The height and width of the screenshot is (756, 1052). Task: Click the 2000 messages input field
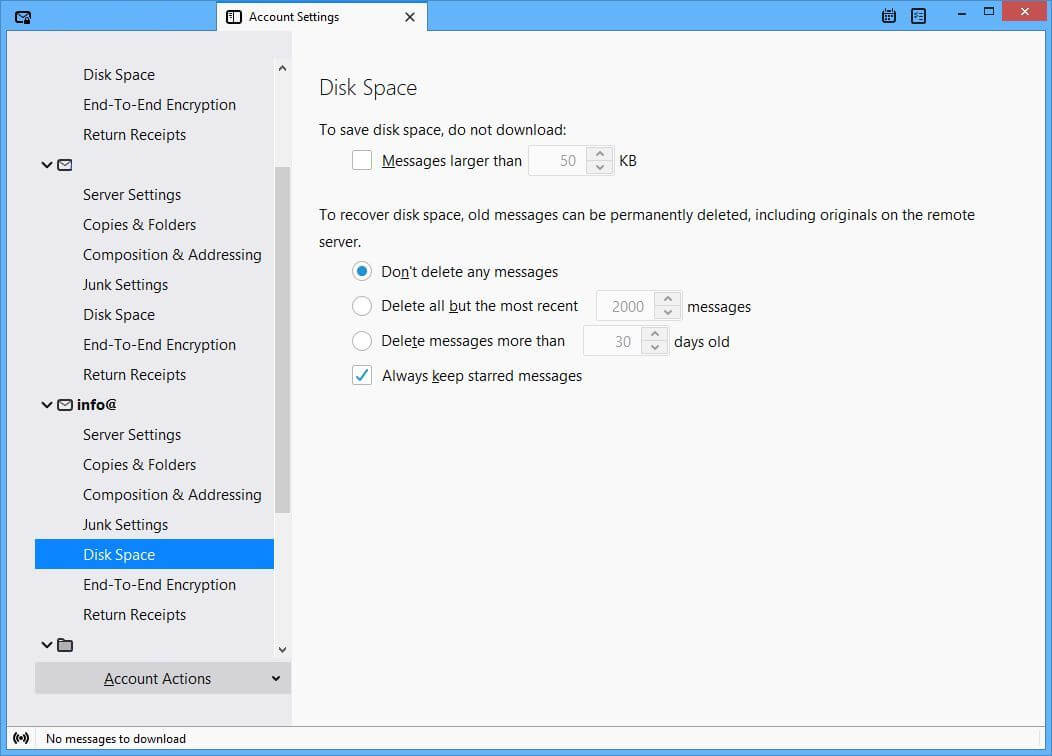pos(626,306)
